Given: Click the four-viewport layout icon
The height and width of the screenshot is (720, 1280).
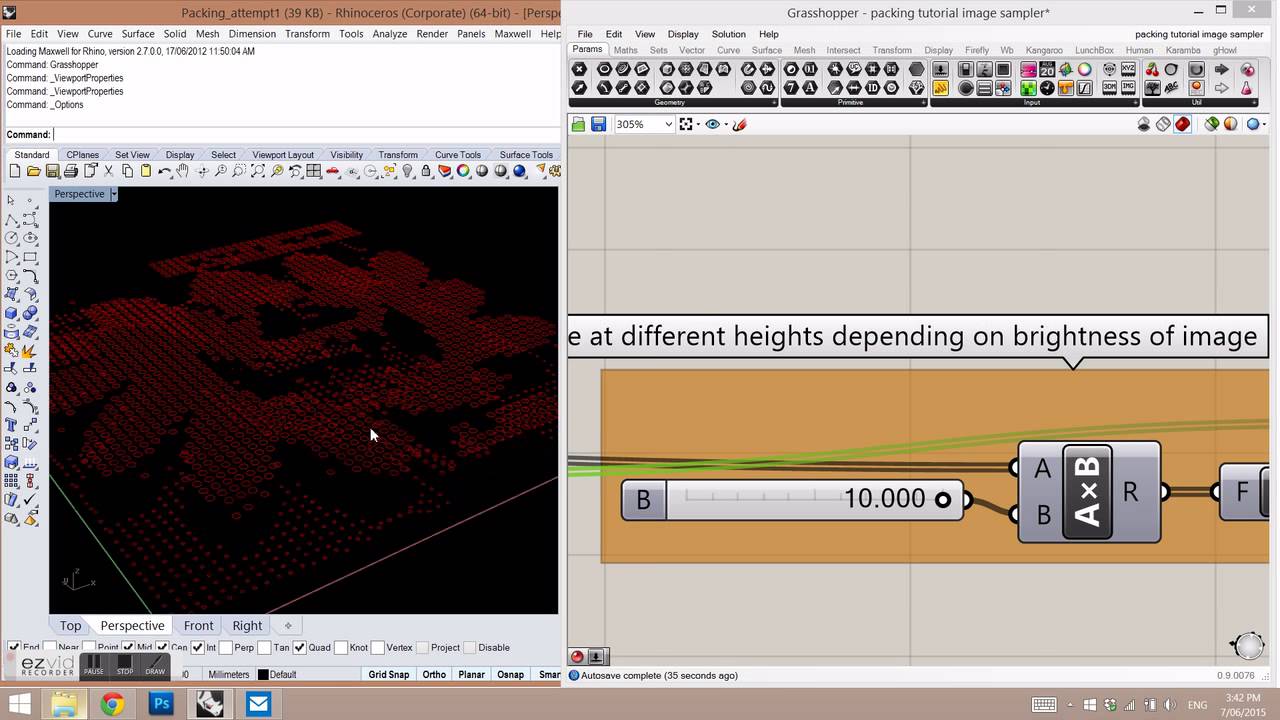Looking at the screenshot, I should [x=314, y=171].
